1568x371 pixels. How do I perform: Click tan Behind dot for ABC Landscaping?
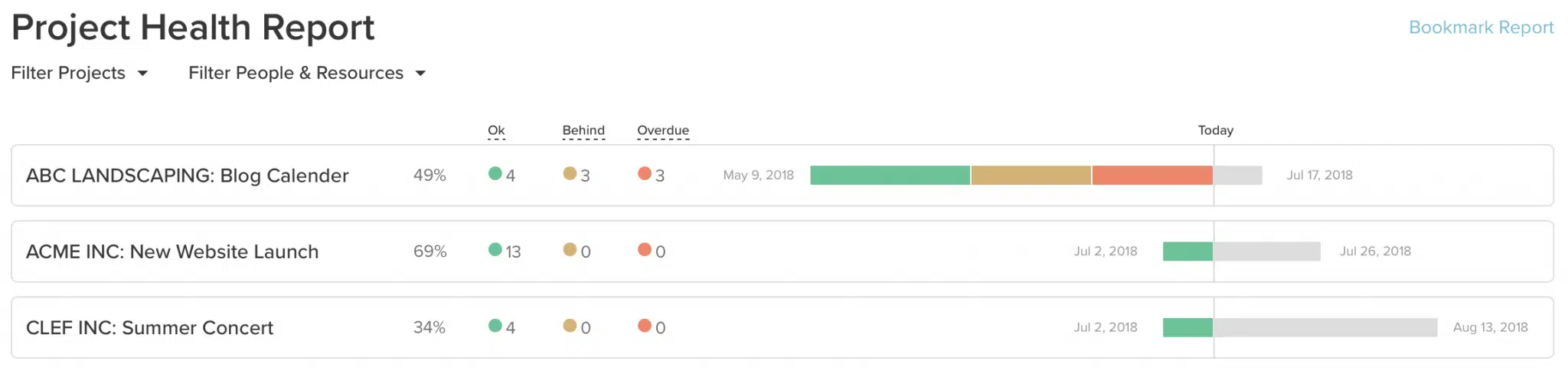pyautogui.click(x=570, y=173)
